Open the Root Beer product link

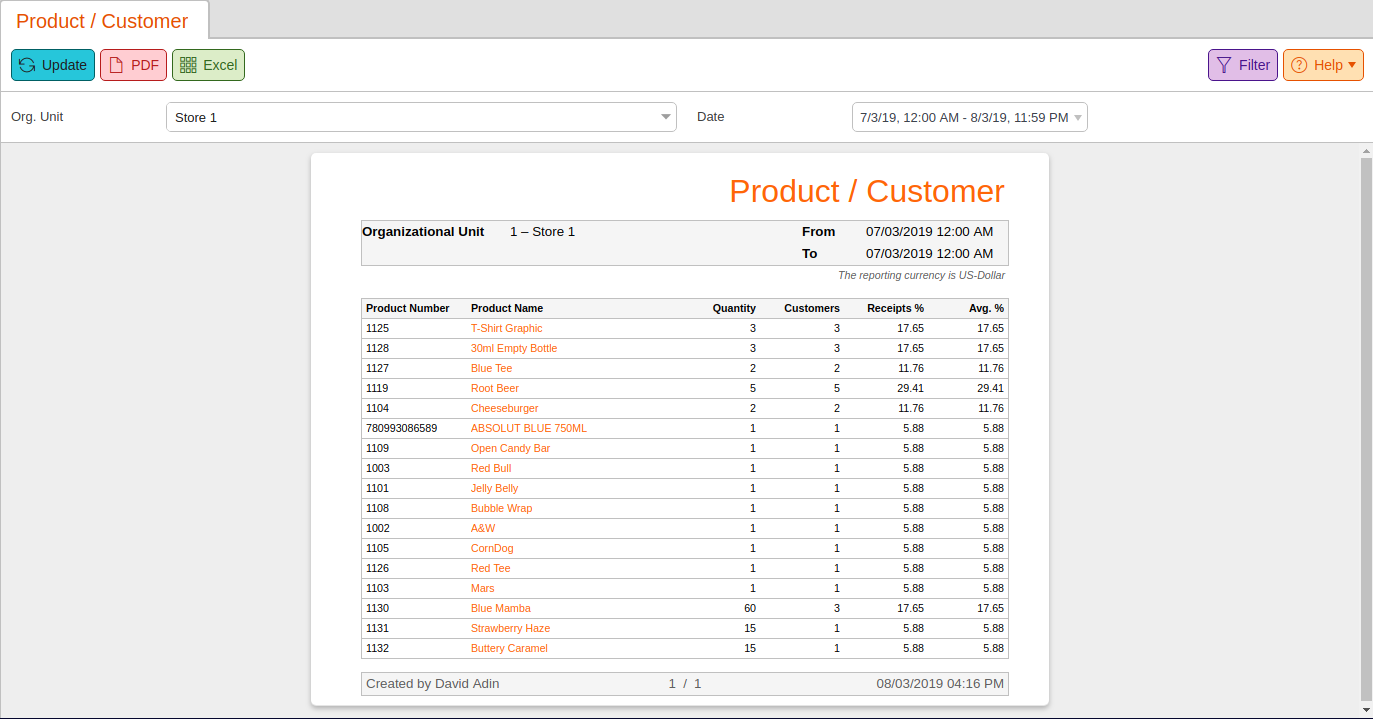495,388
